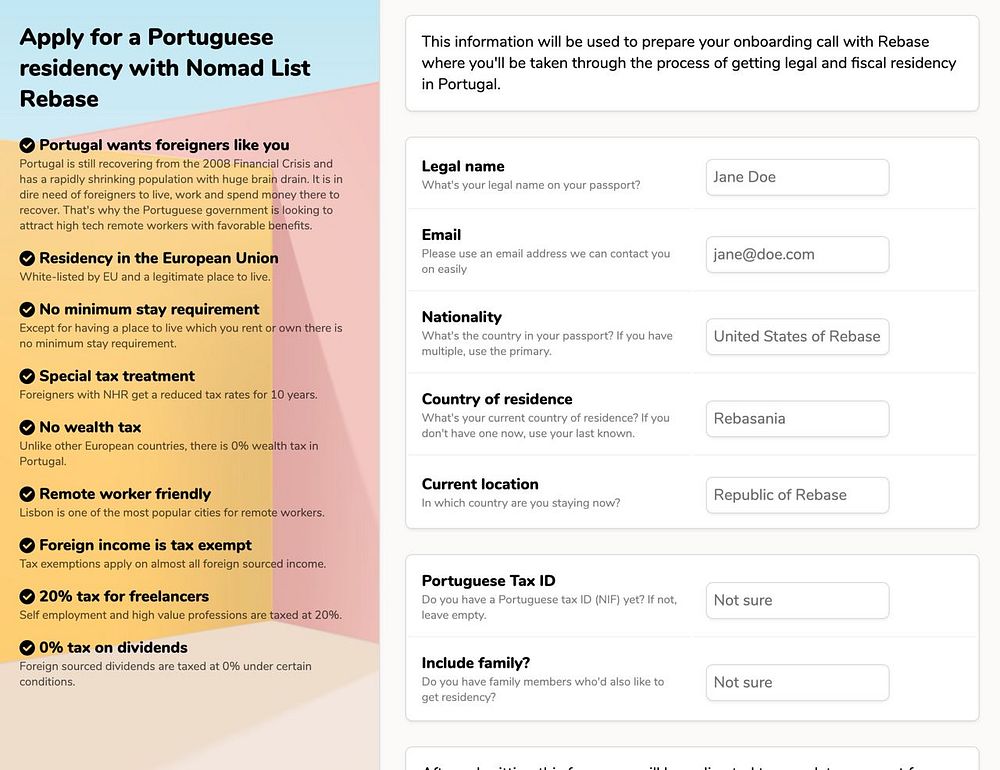Click the checkmark icon next to "No wealth tax"
Viewport: 1000px width, 770px height.
[x=28, y=428]
